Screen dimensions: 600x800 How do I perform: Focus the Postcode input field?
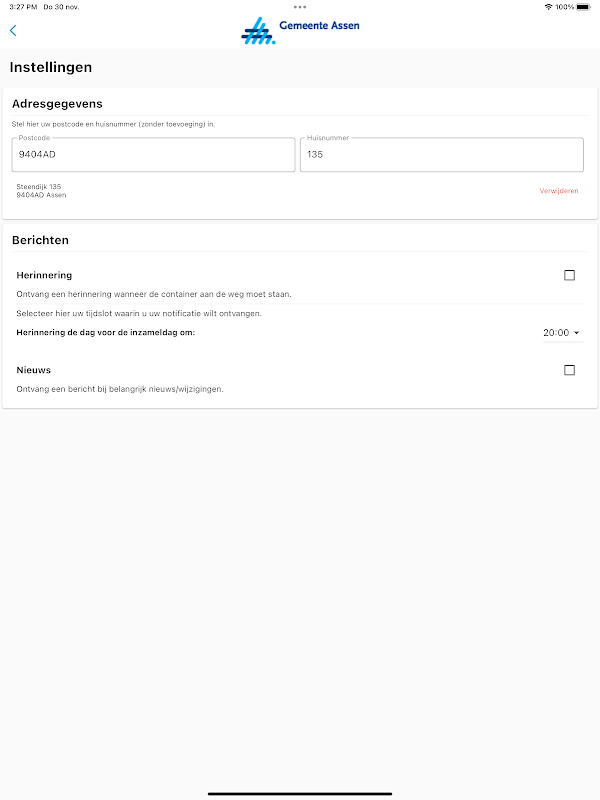tap(154, 155)
